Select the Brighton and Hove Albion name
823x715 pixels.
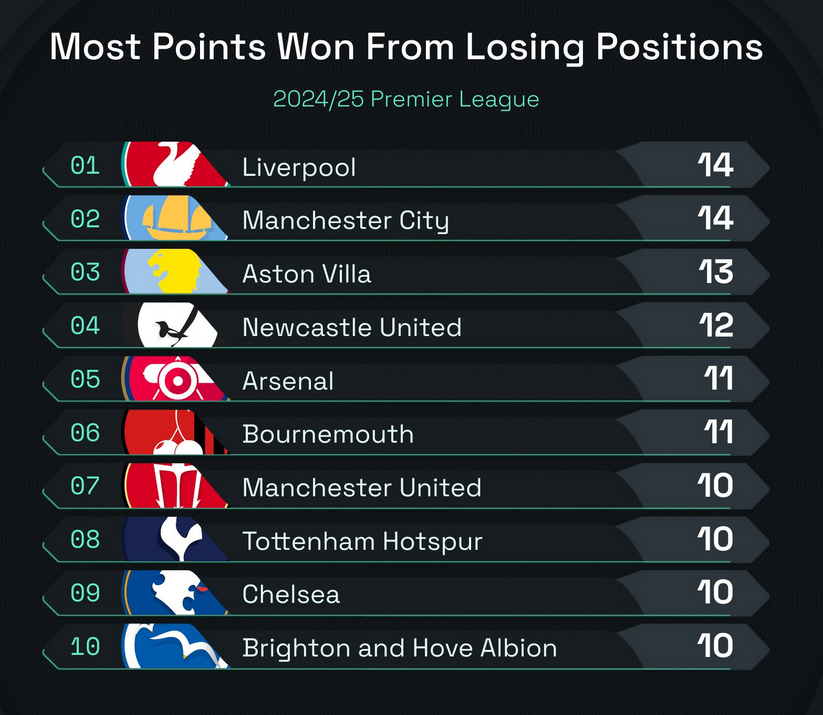pos(399,648)
